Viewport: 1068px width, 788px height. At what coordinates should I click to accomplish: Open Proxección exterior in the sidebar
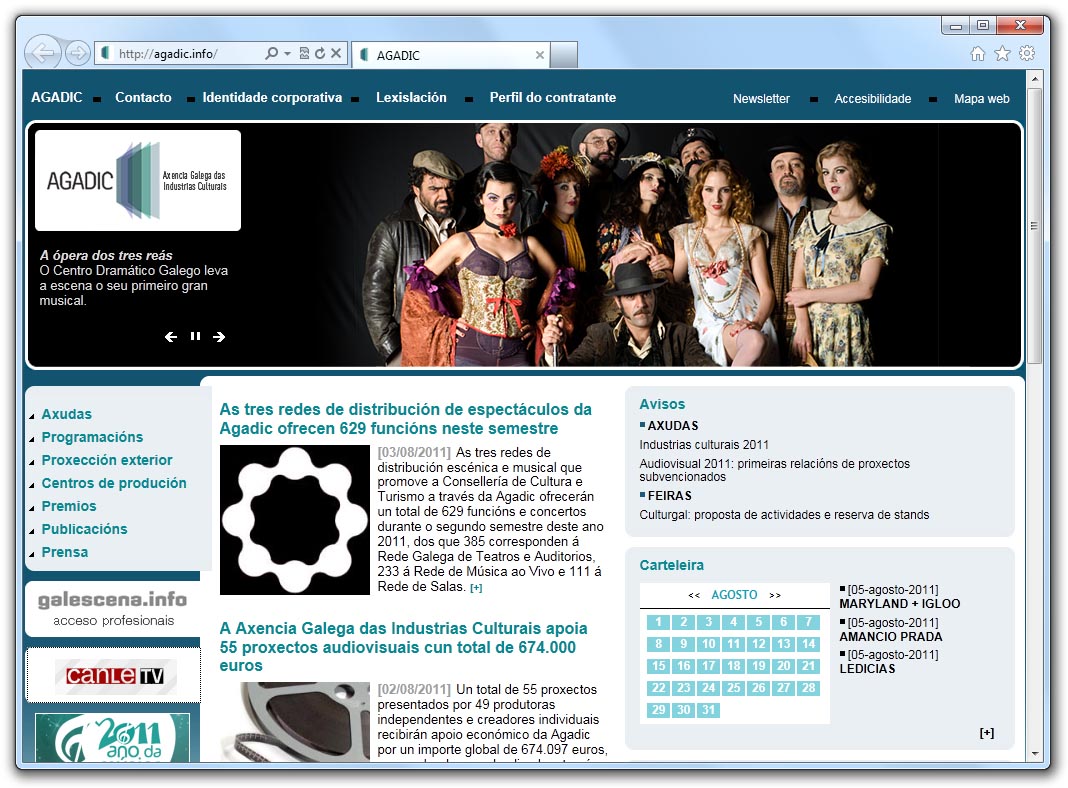tap(107, 460)
